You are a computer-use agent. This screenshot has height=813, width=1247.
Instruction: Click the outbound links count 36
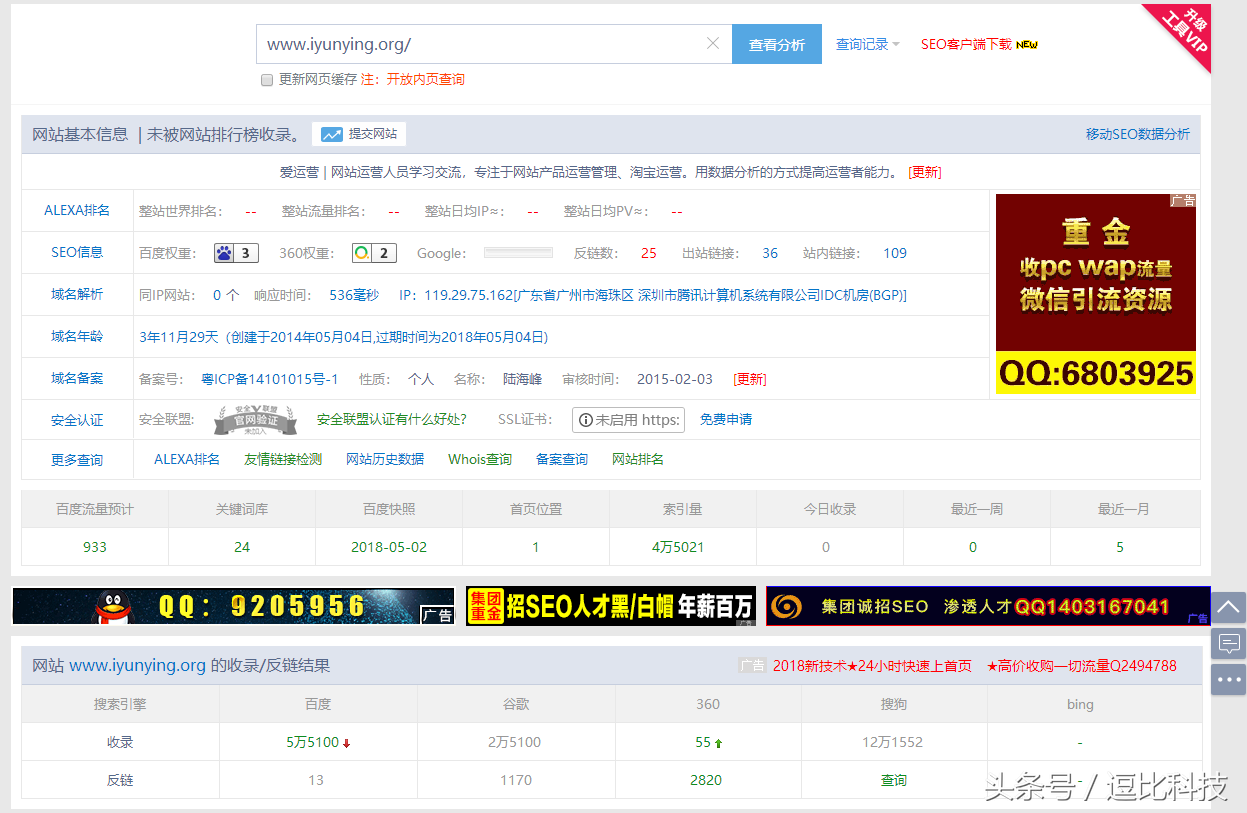point(770,253)
